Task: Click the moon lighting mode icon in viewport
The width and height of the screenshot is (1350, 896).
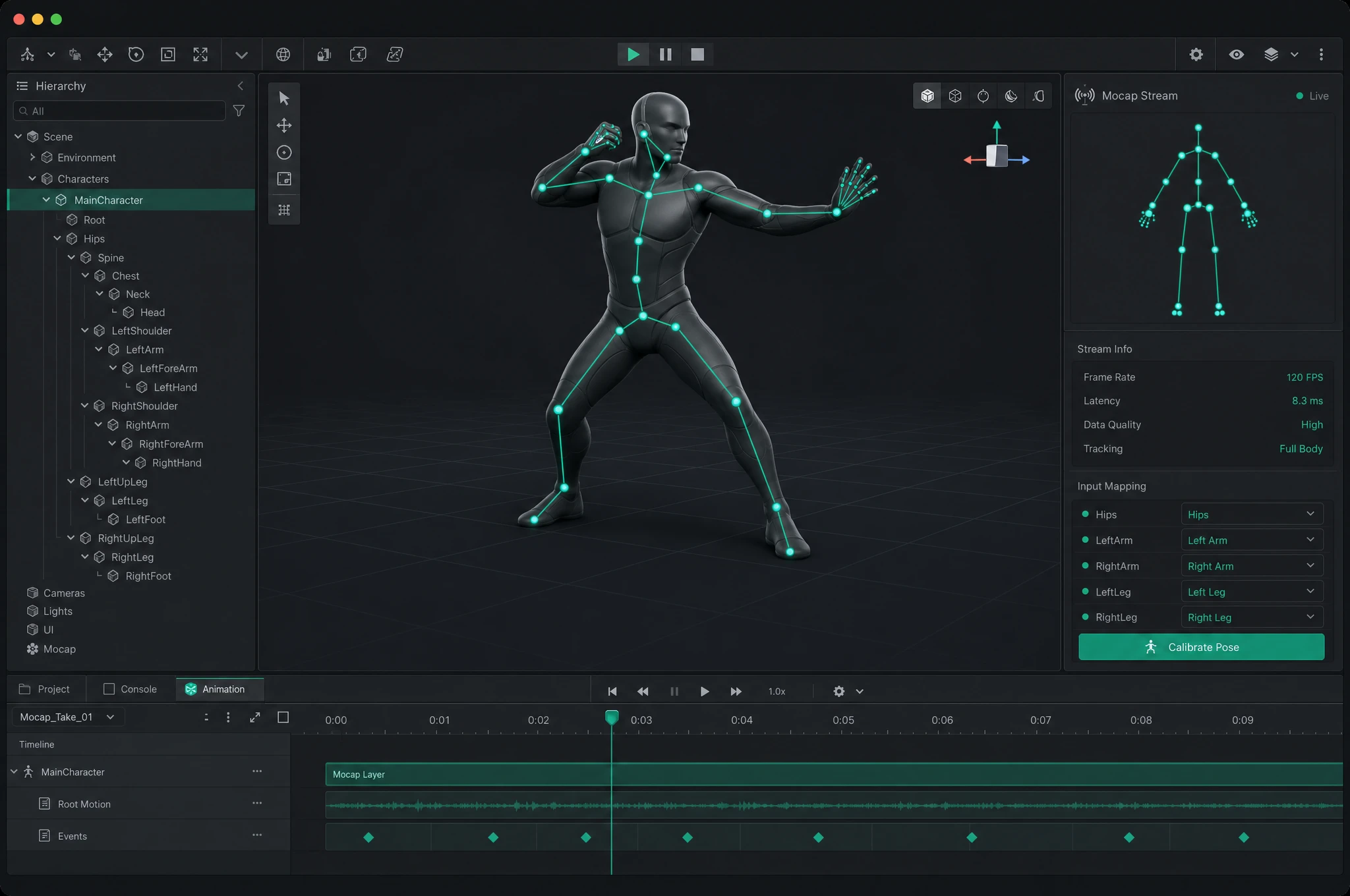Action: [1011, 96]
